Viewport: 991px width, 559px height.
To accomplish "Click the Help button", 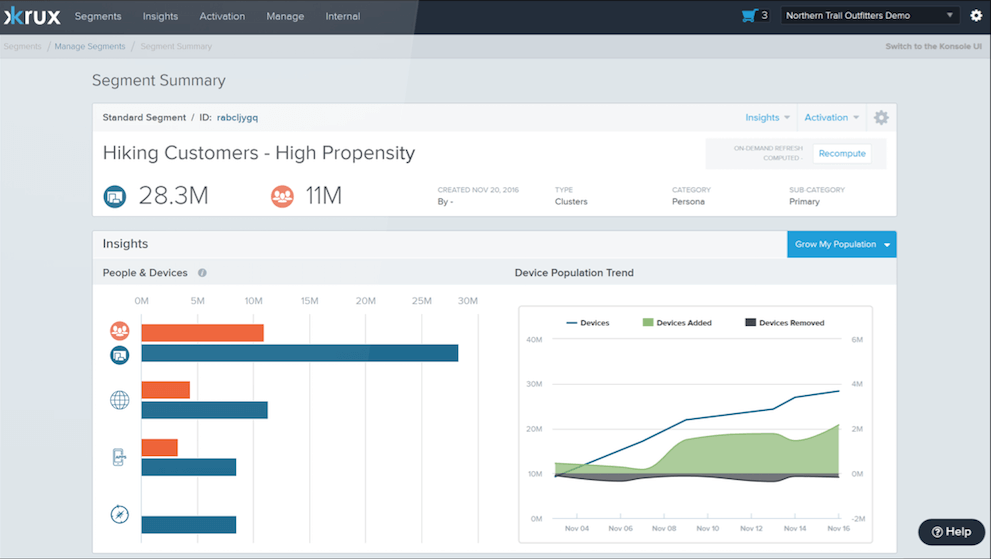I will (951, 532).
